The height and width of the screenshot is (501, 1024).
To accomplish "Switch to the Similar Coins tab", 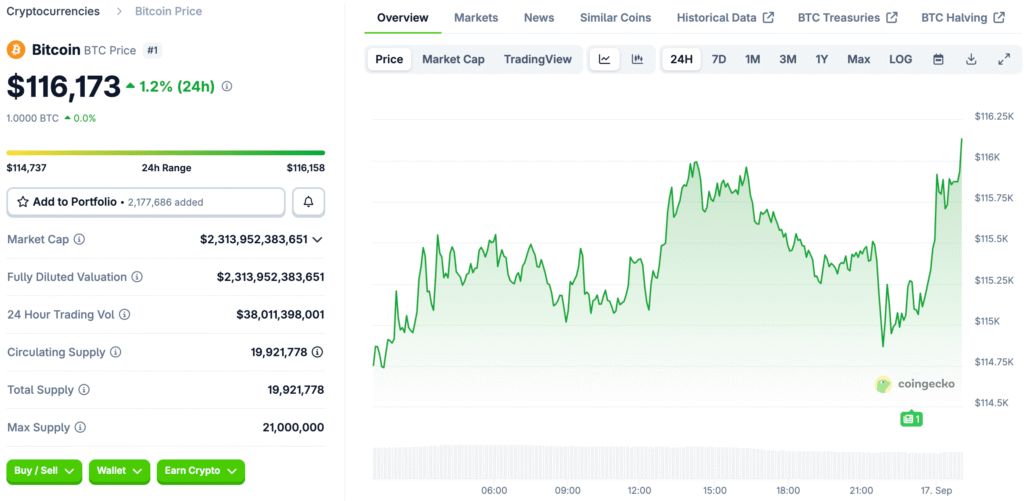I will coord(615,18).
